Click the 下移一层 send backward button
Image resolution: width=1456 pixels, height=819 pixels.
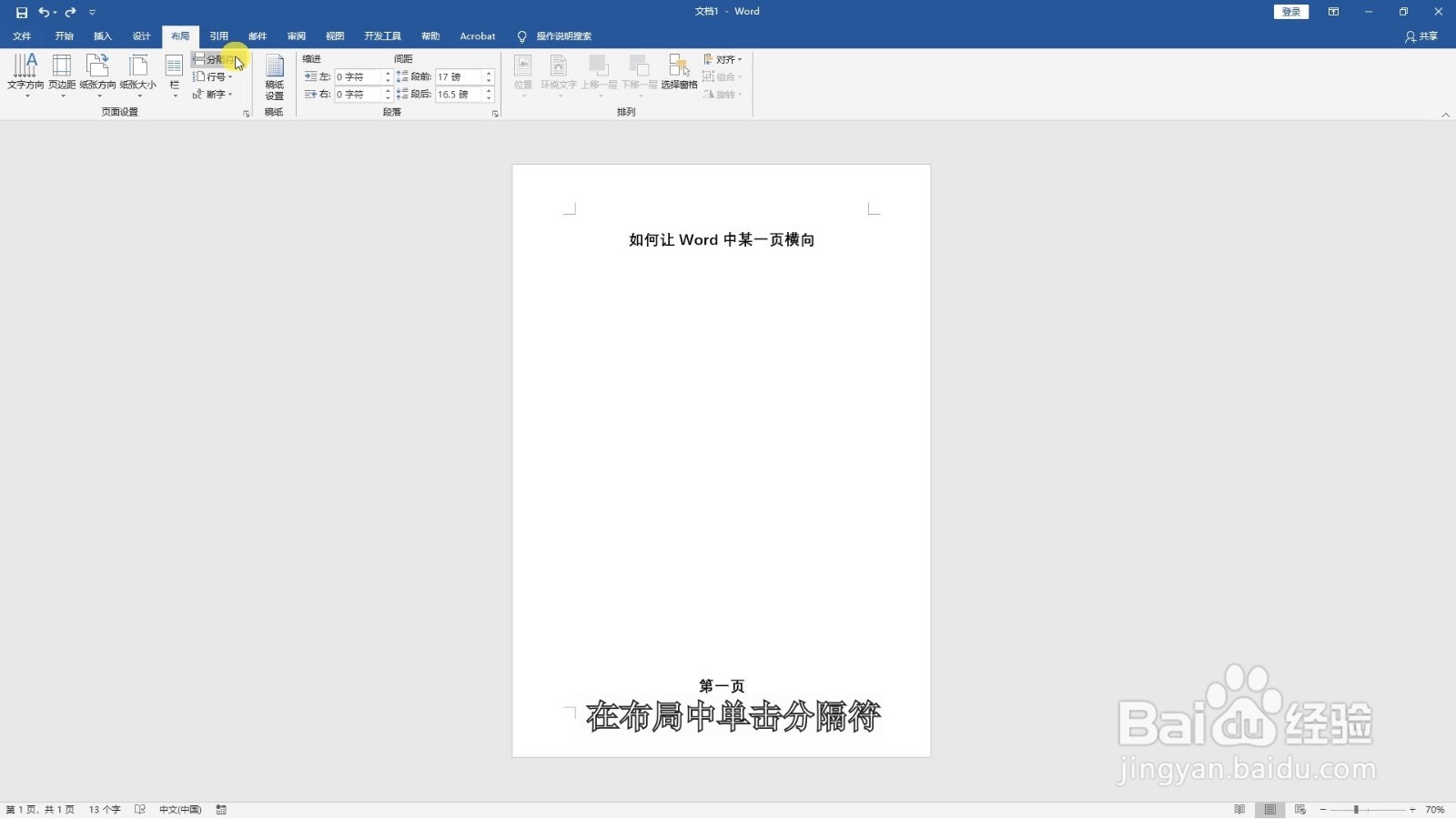(639, 75)
